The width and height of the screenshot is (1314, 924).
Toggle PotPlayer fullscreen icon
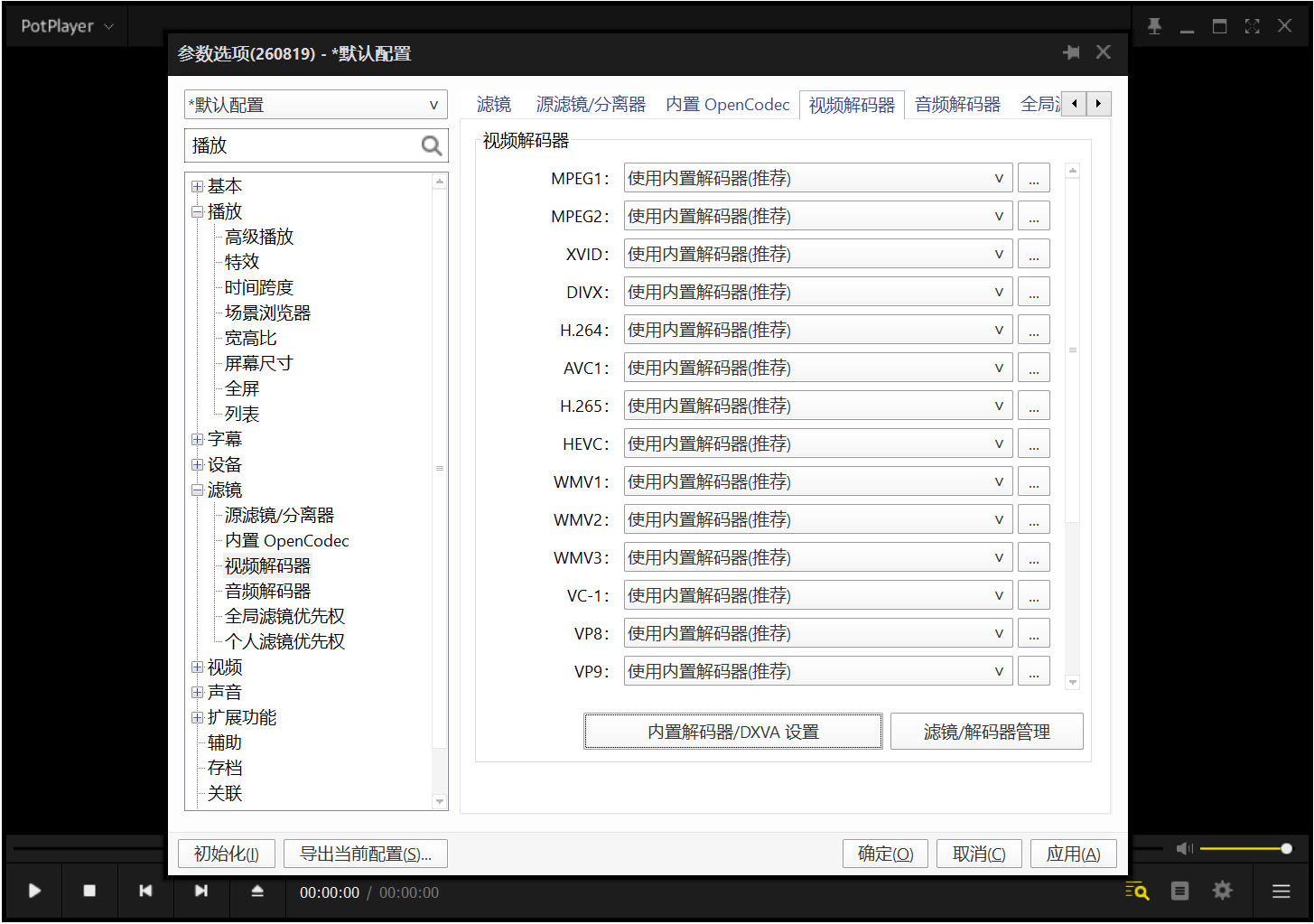[1252, 26]
